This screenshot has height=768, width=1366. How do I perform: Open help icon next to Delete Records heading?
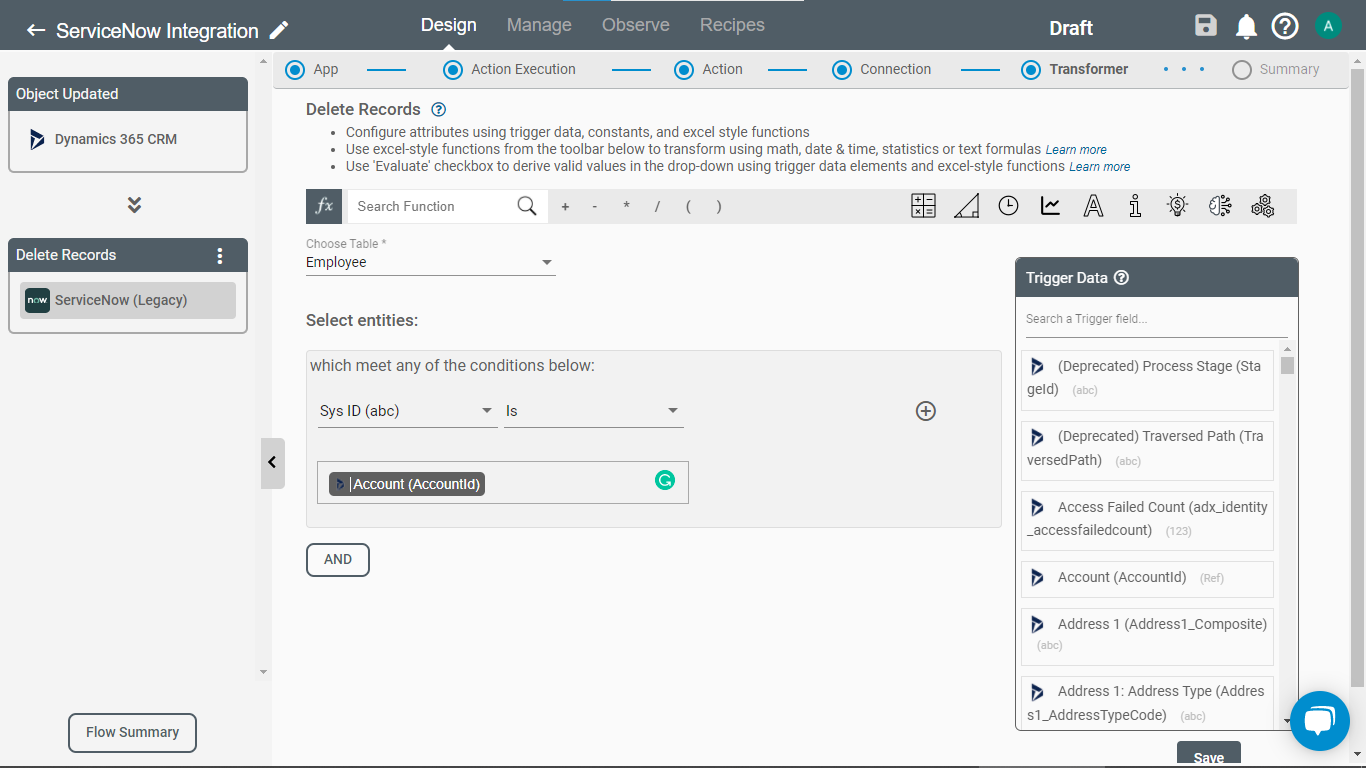438,109
